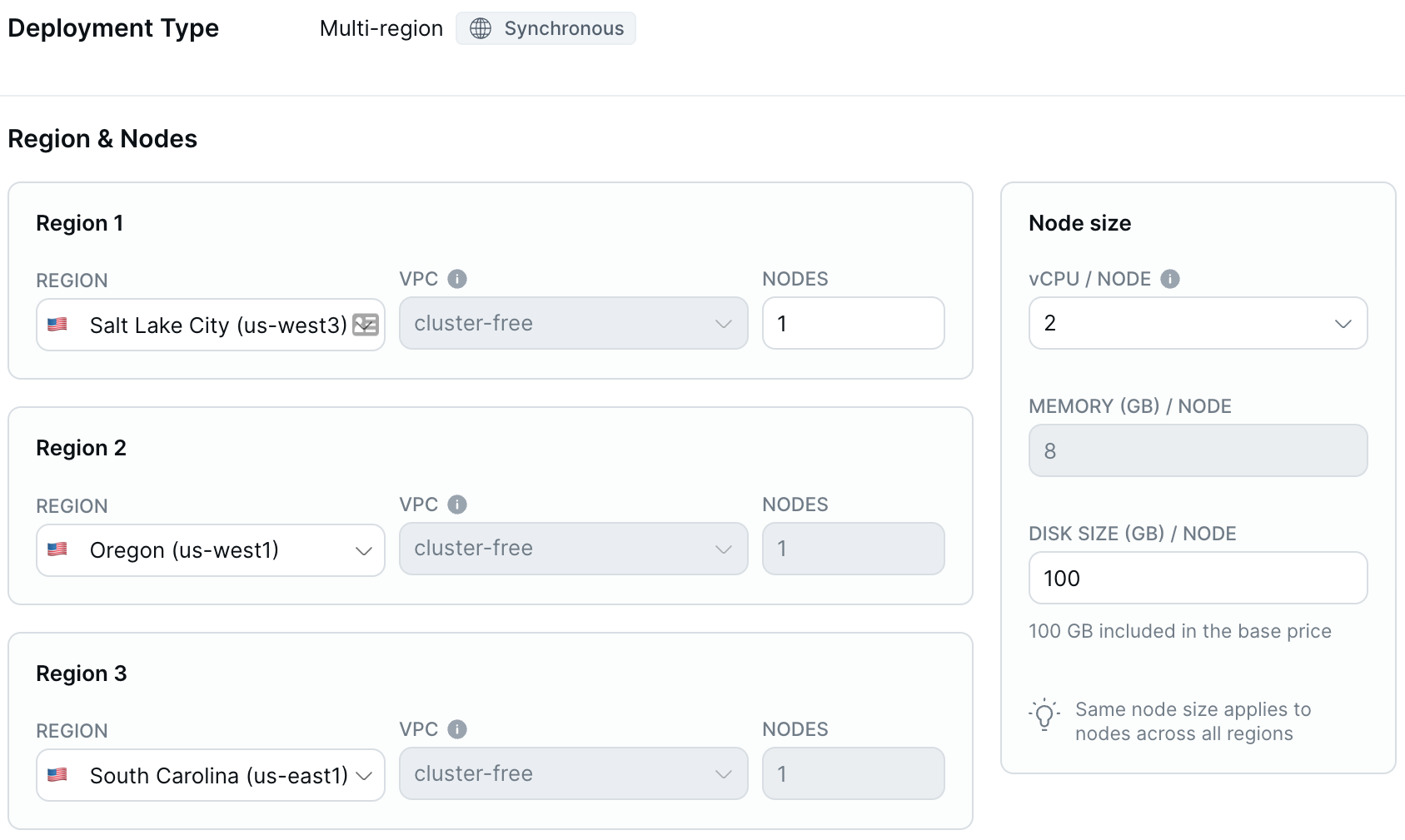Open Oregon (us-west1) region dropdown
Image resolution: width=1405 pixels, height=840 pixels.
click(211, 550)
